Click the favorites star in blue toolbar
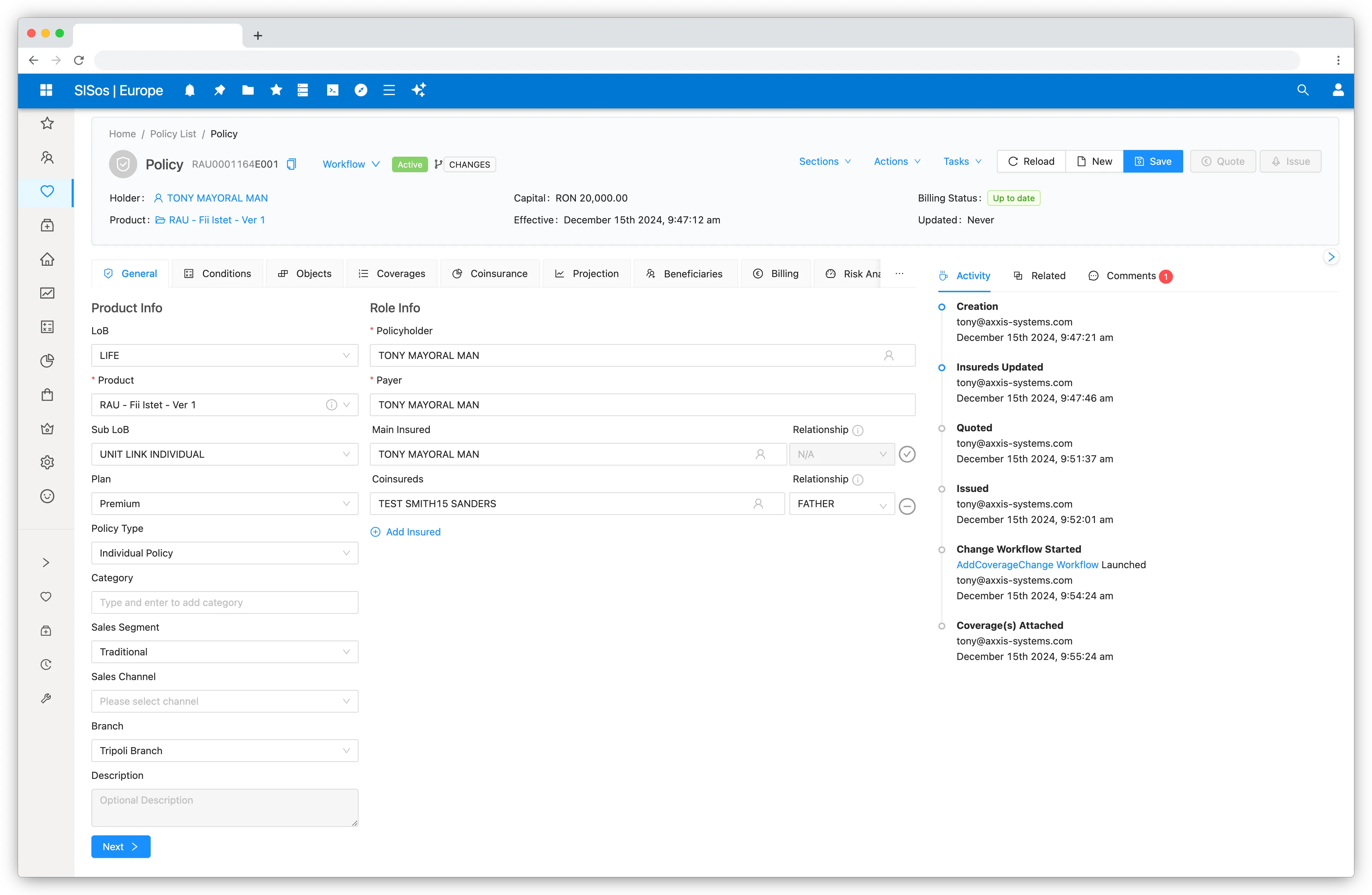Image resolution: width=1372 pixels, height=895 pixels. click(x=276, y=90)
